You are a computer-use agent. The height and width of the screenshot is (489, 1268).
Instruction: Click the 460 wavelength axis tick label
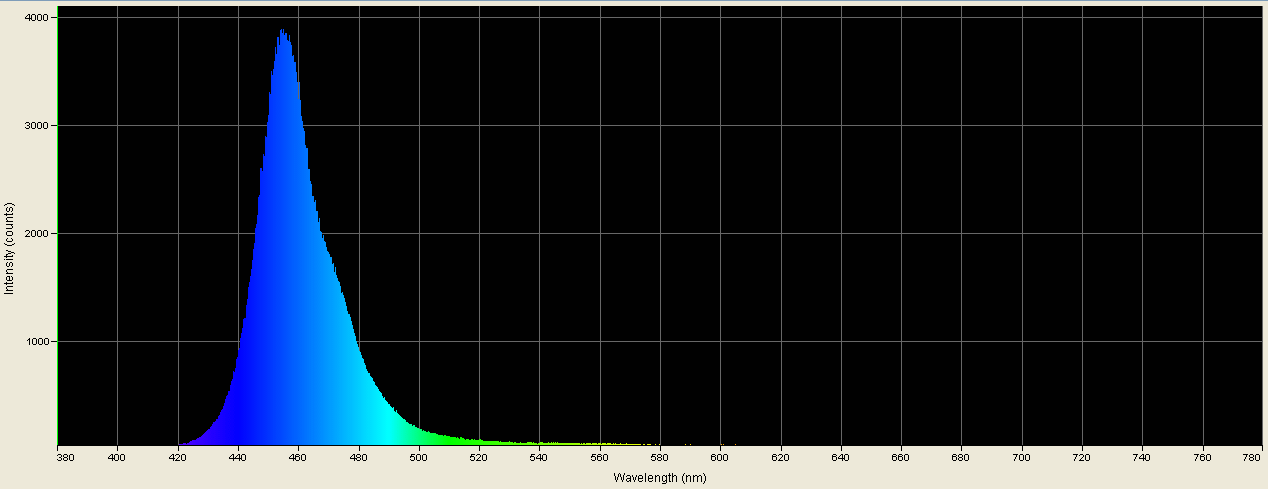[x=298, y=458]
